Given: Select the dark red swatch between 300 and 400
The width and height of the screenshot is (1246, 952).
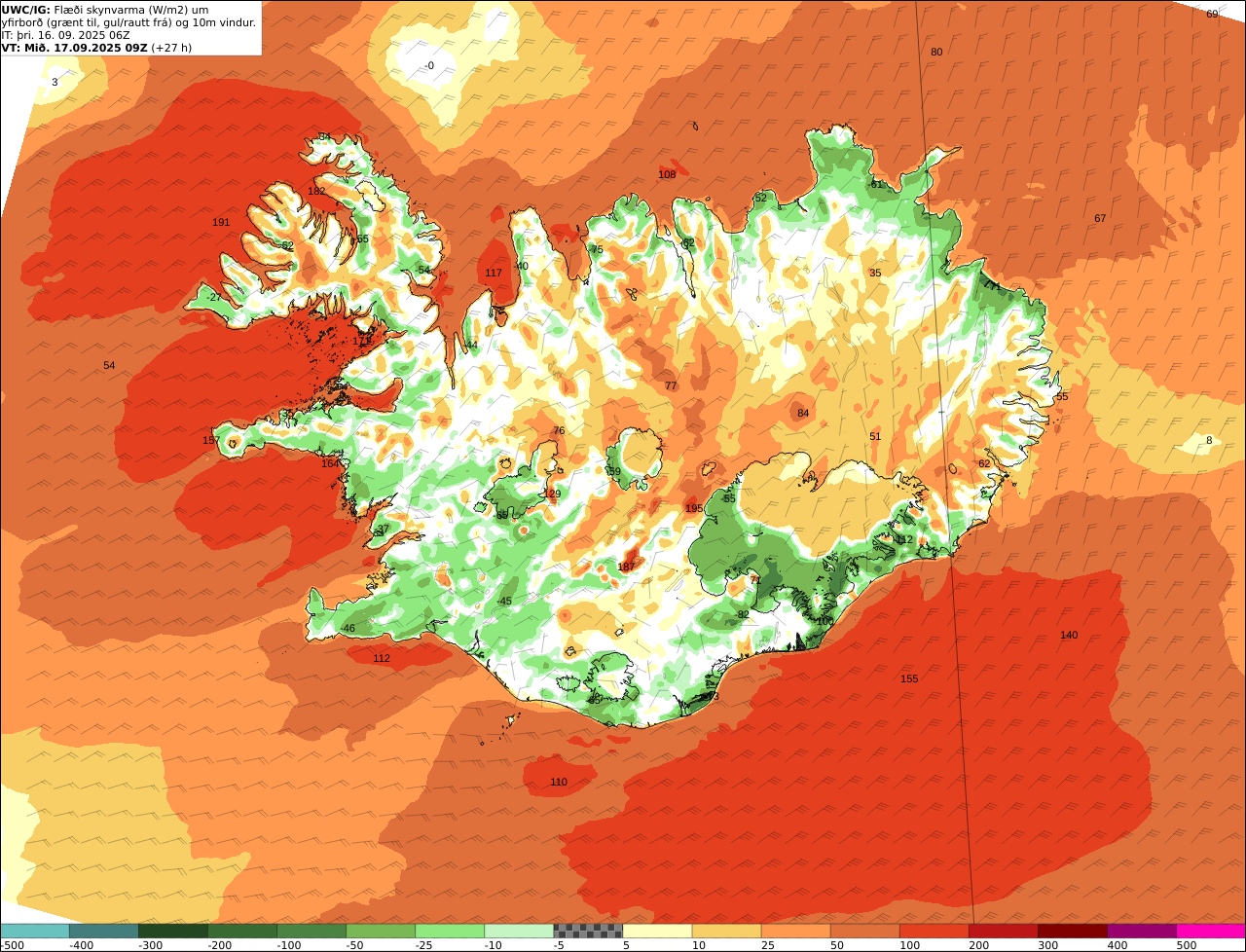Looking at the screenshot, I should click(1073, 931).
